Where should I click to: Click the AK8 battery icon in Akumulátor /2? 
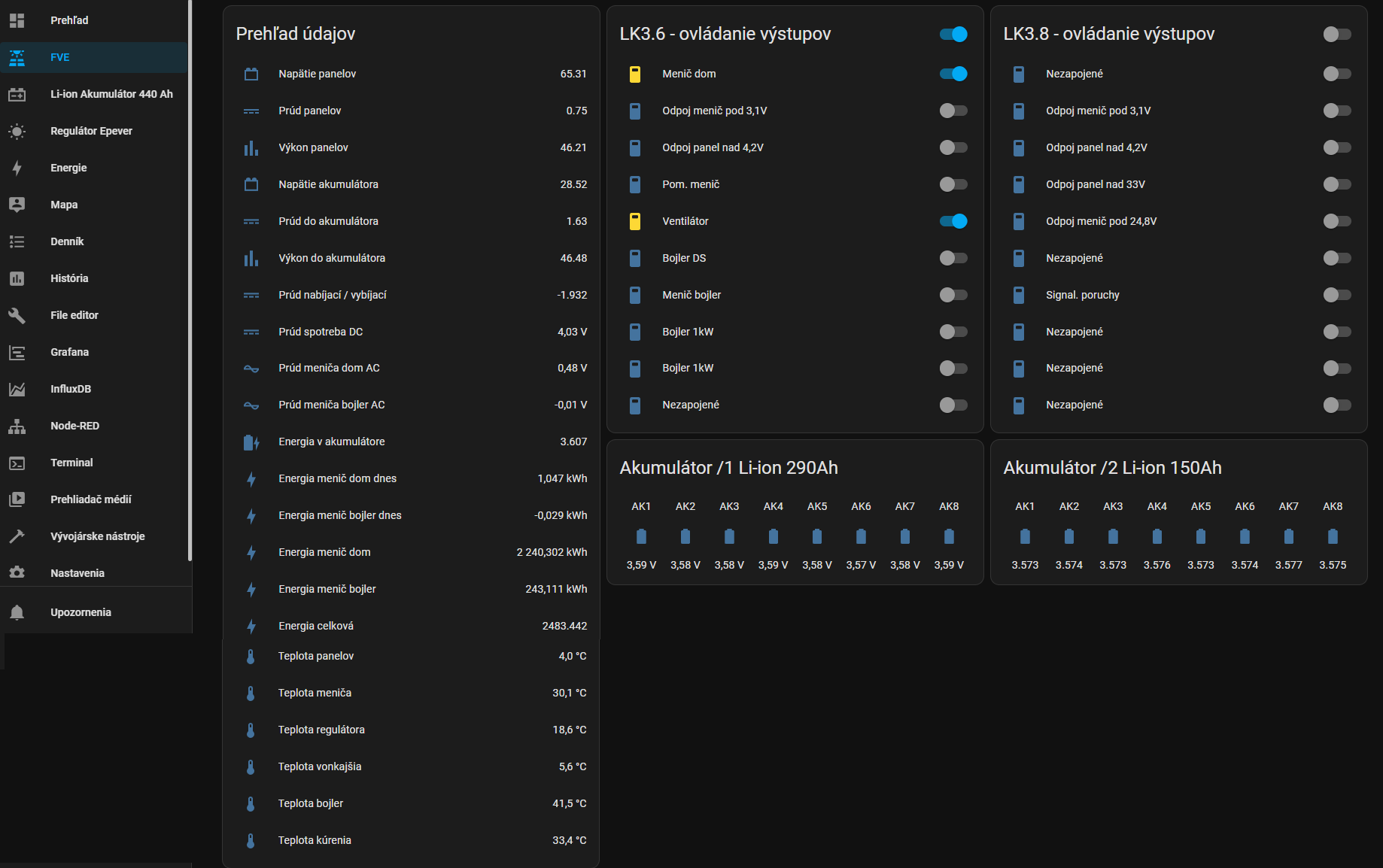point(1332,536)
